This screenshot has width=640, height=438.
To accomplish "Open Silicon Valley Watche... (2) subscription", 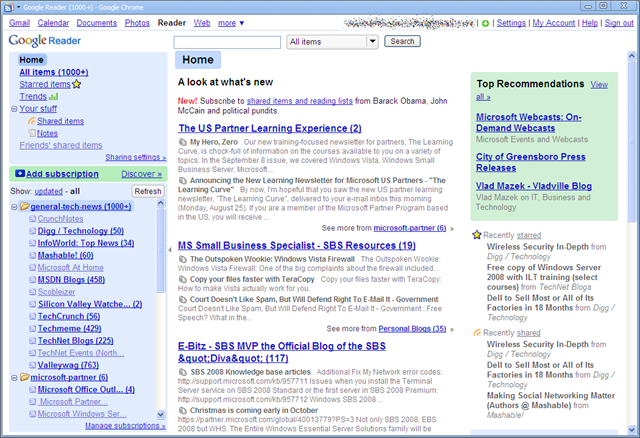I will click(x=90, y=304).
